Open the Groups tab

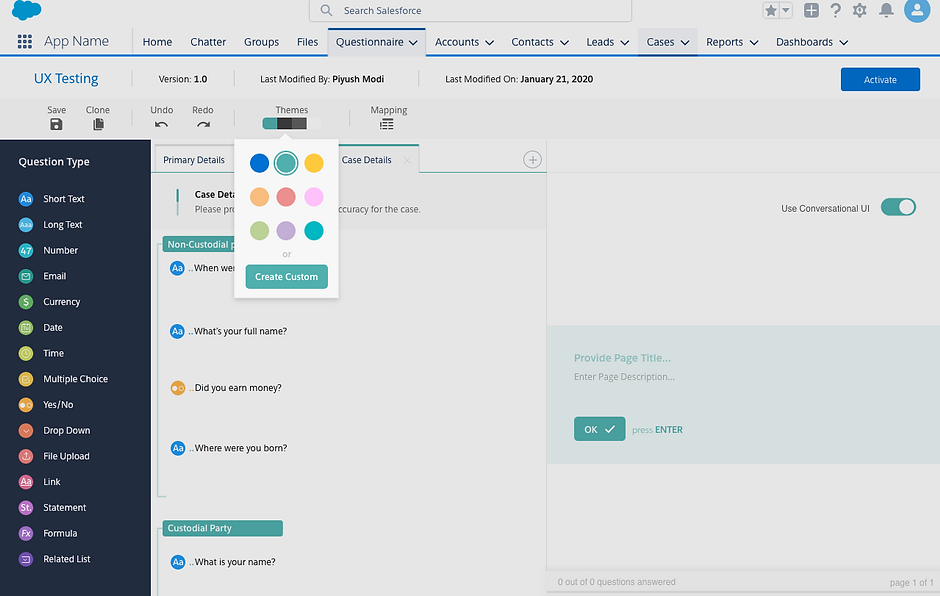[x=261, y=42]
